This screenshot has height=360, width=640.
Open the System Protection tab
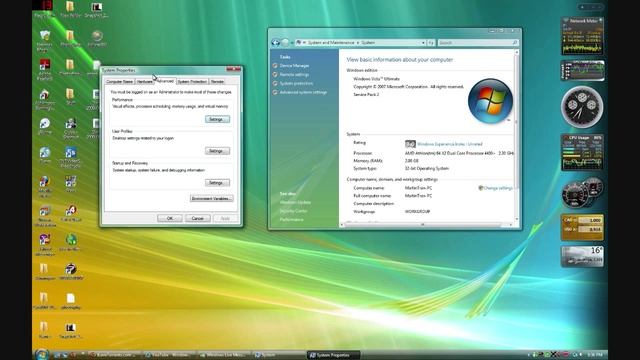pyautogui.click(x=192, y=82)
